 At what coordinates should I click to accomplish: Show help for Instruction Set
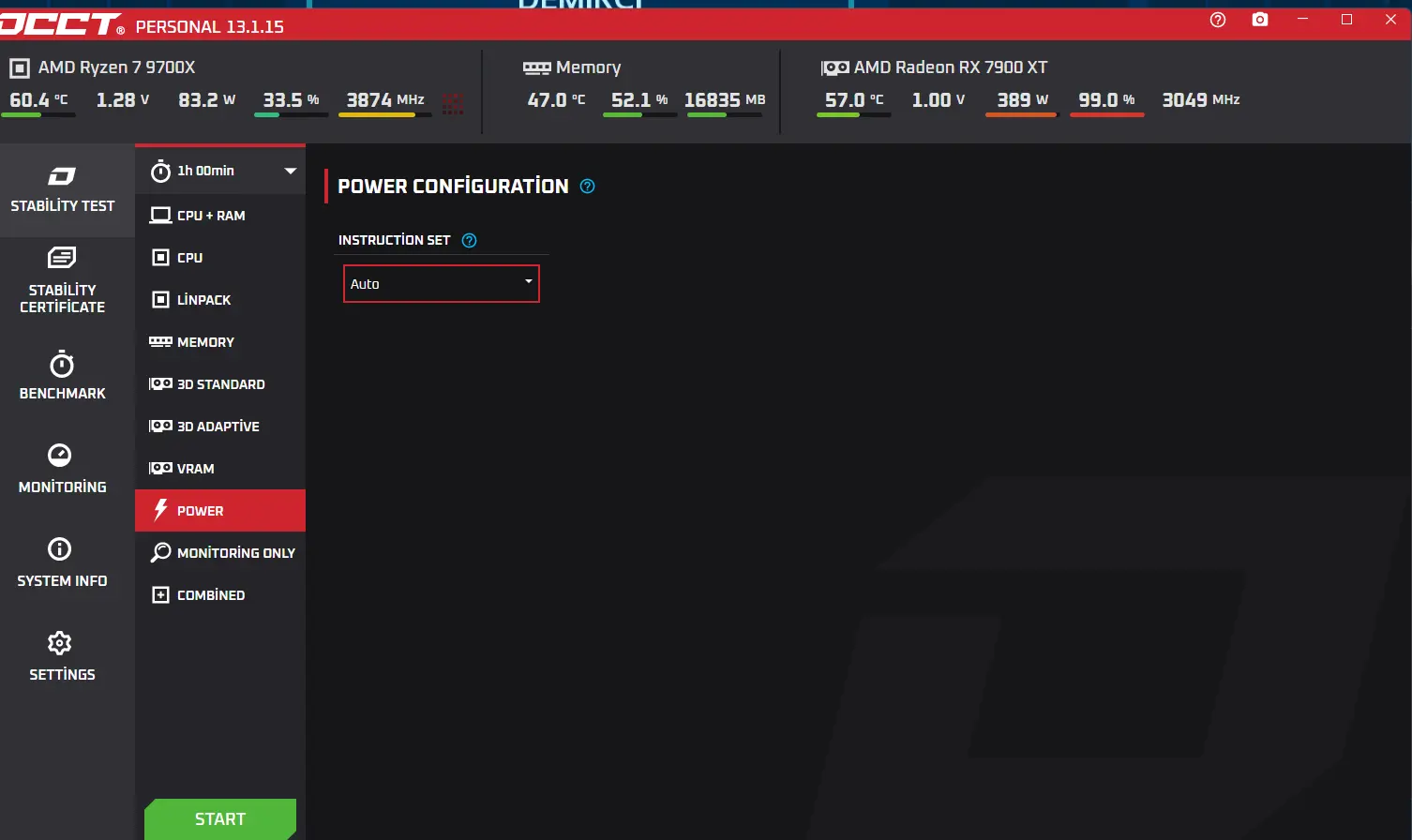coord(470,240)
